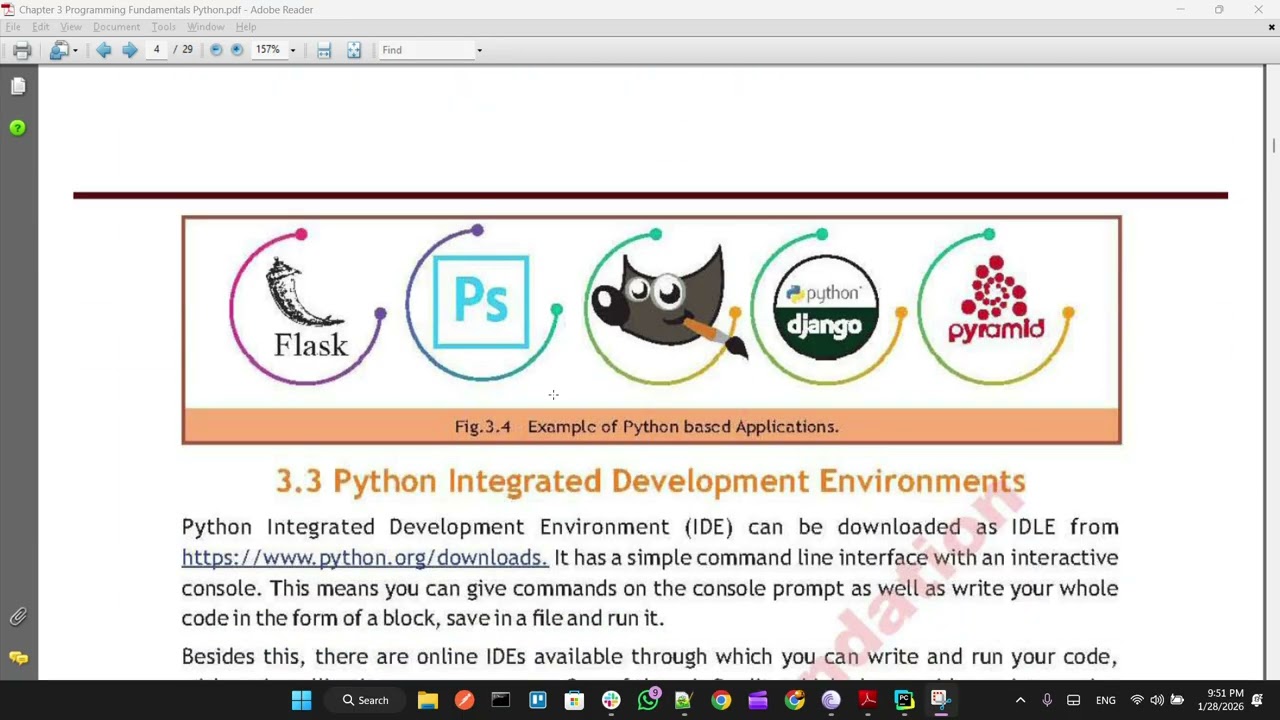Open the Wi-Fi network tray icon

point(1137,700)
